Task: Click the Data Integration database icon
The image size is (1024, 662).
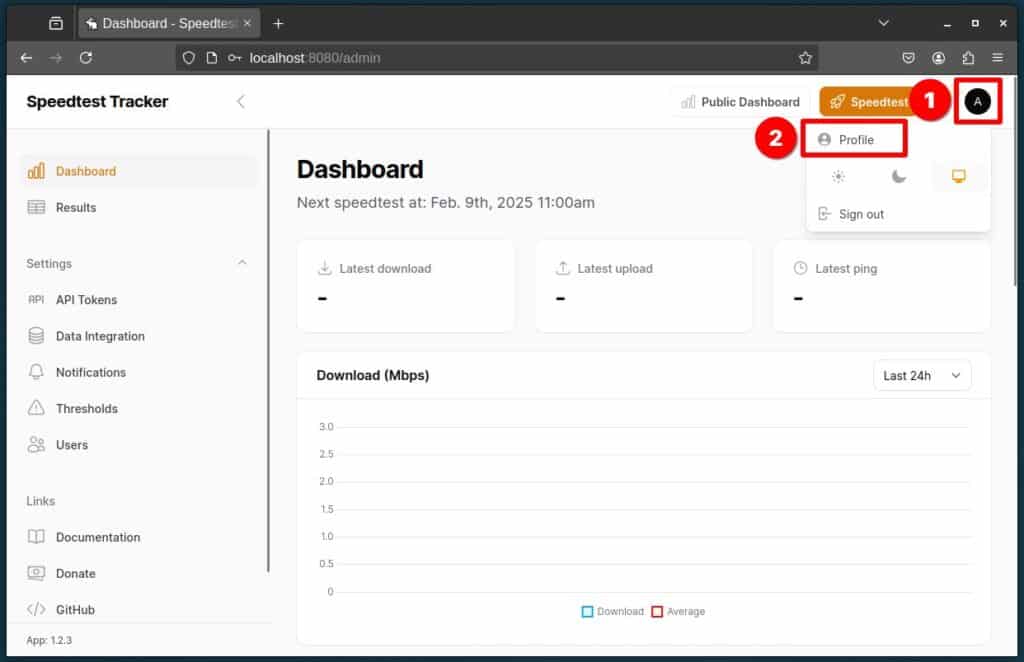Action: coord(37,336)
